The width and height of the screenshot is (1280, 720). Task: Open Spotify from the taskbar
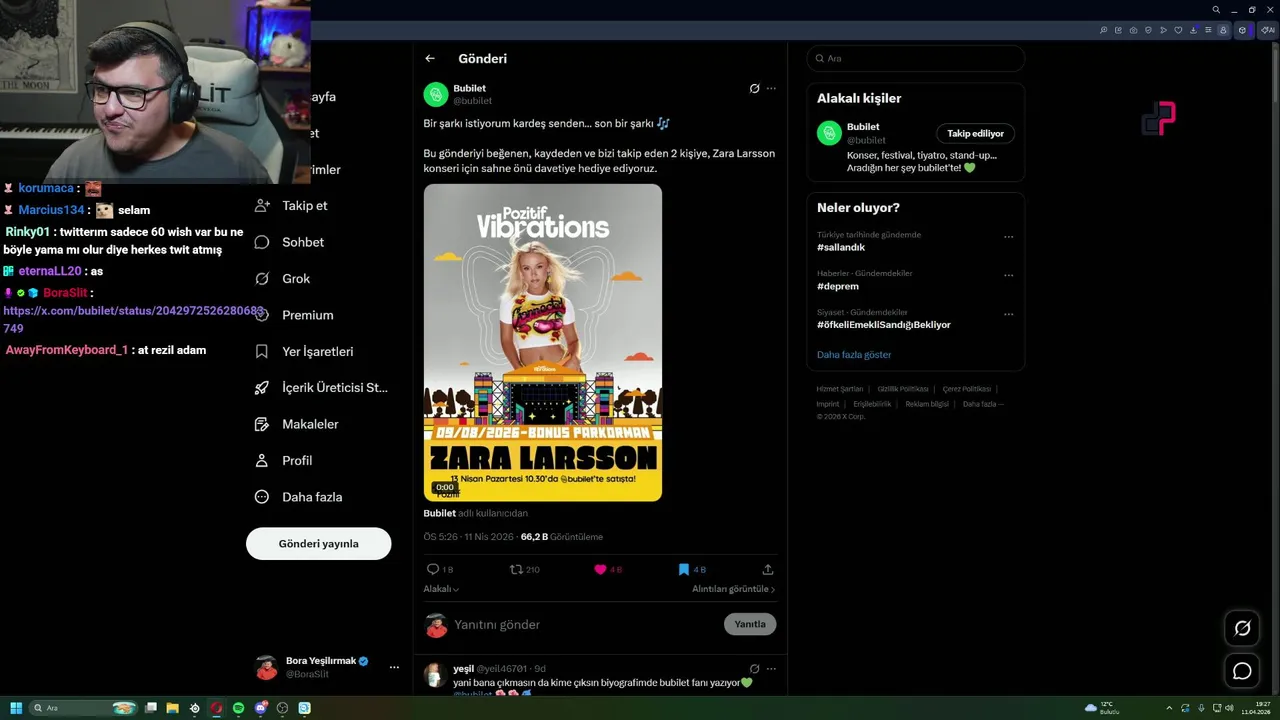(x=238, y=708)
